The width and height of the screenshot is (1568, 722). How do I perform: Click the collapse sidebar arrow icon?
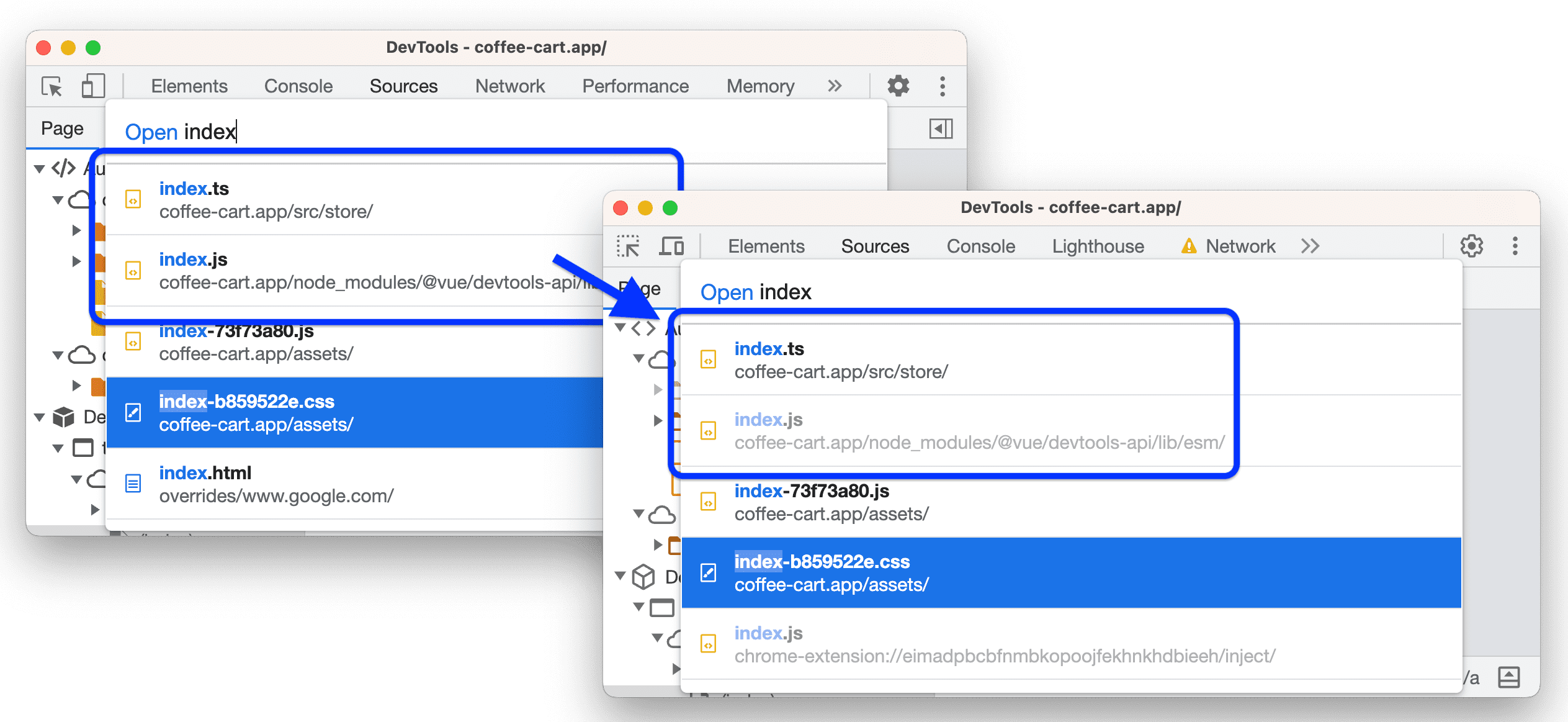(940, 128)
